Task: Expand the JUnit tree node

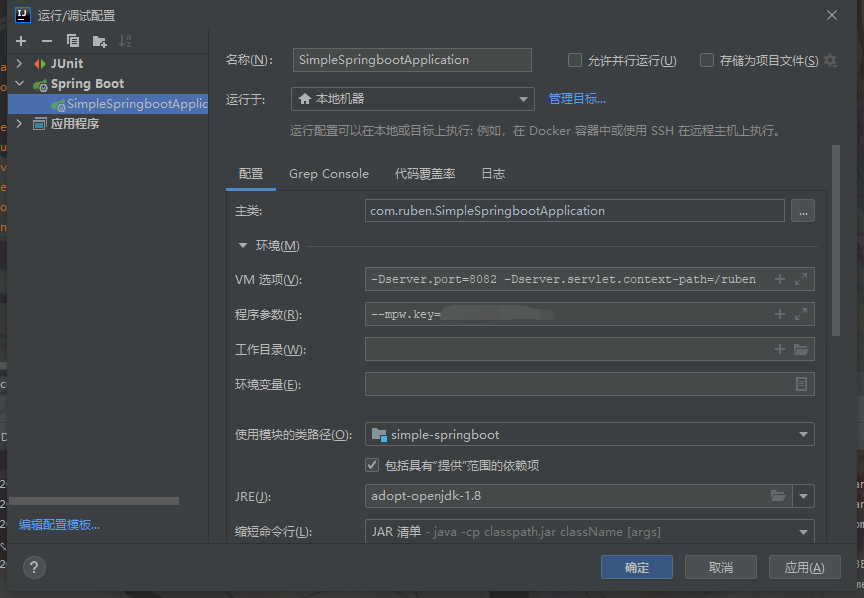Action: tap(19, 64)
